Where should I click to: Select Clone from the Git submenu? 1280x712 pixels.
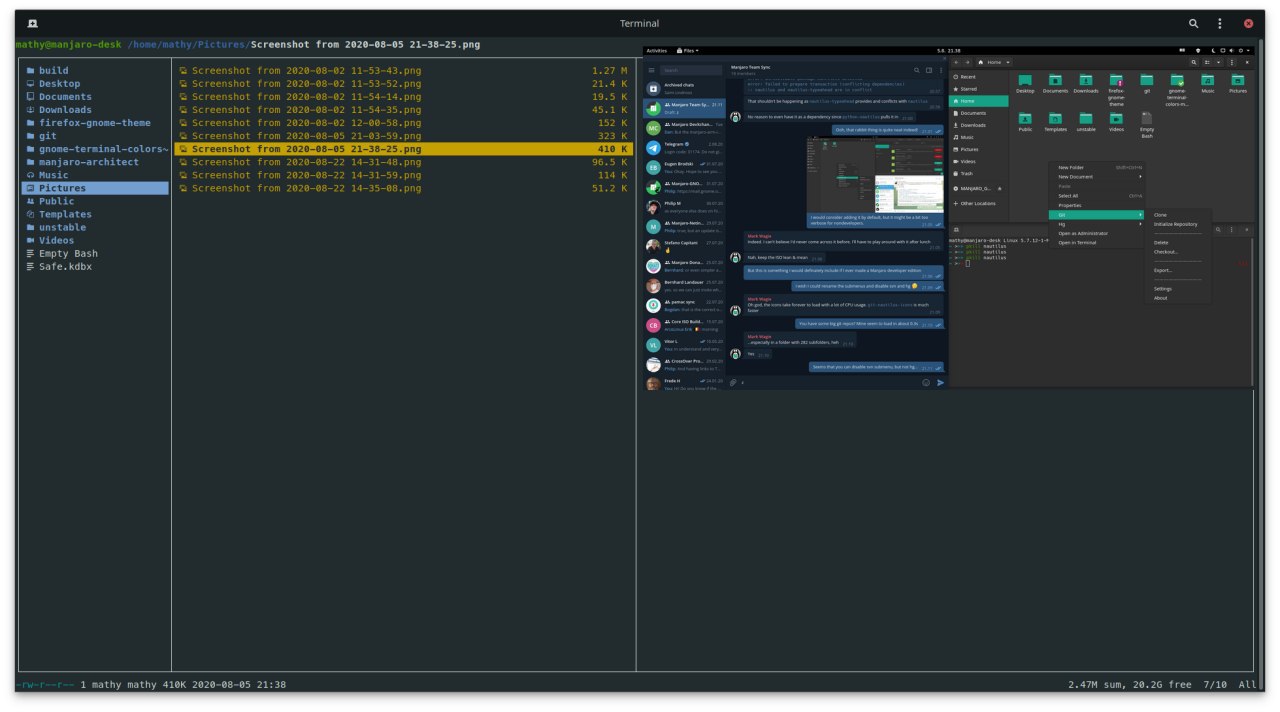coord(1161,215)
